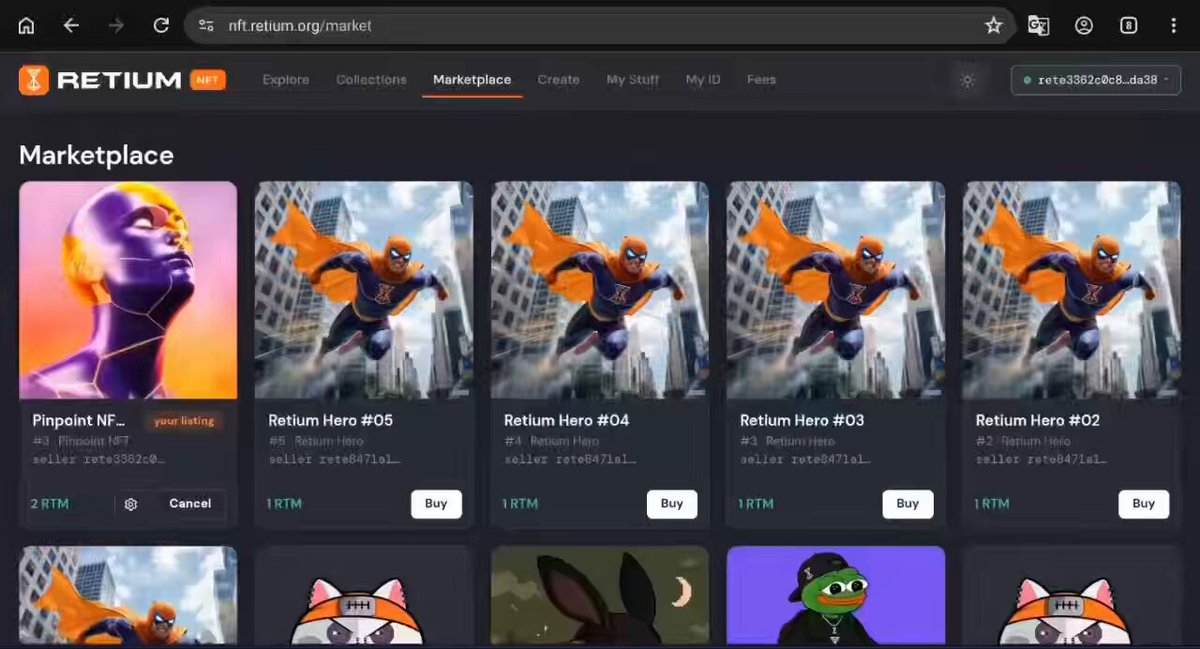Open the Google Translate icon
This screenshot has width=1200, height=649.
pos(1039,26)
